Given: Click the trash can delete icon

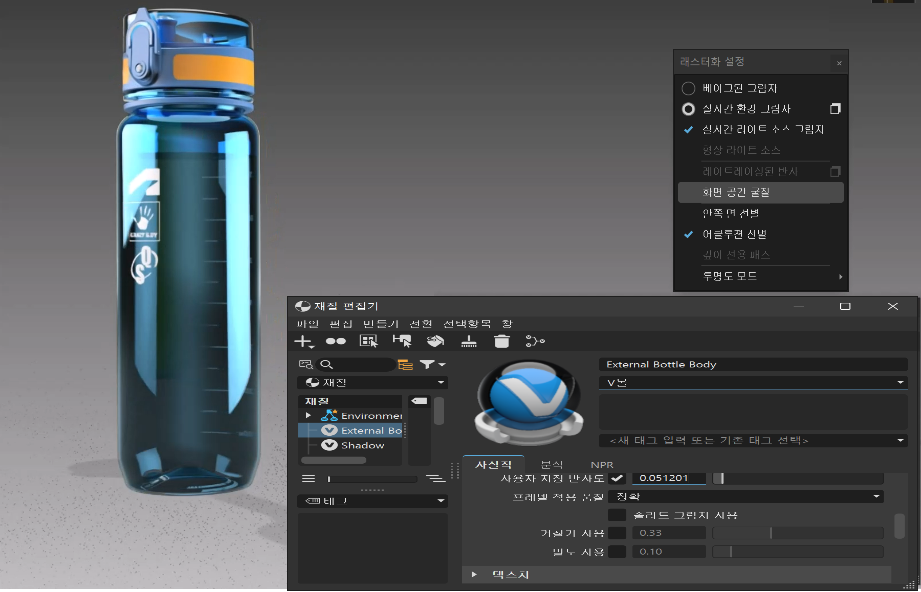Looking at the screenshot, I should (502, 341).
